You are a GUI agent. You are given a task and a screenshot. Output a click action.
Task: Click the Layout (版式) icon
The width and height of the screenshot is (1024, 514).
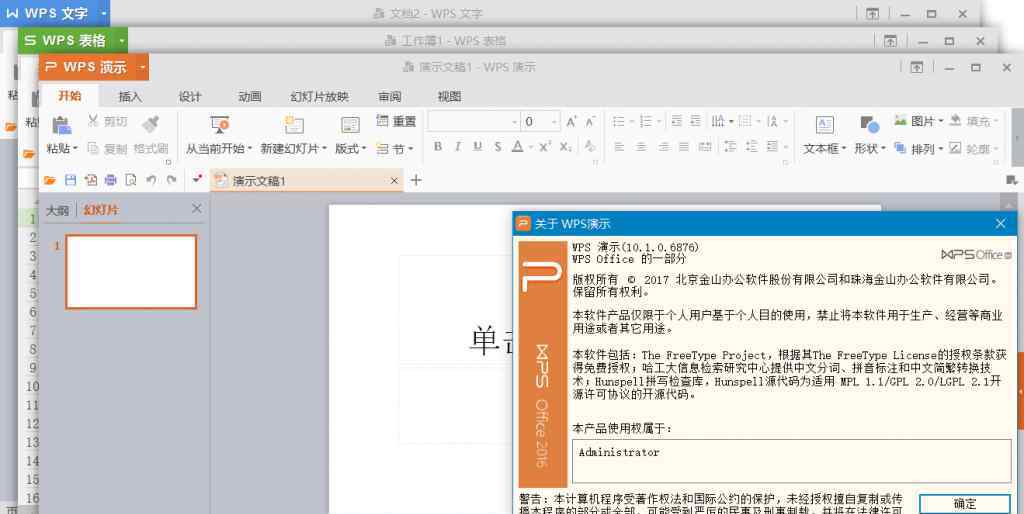350,124
